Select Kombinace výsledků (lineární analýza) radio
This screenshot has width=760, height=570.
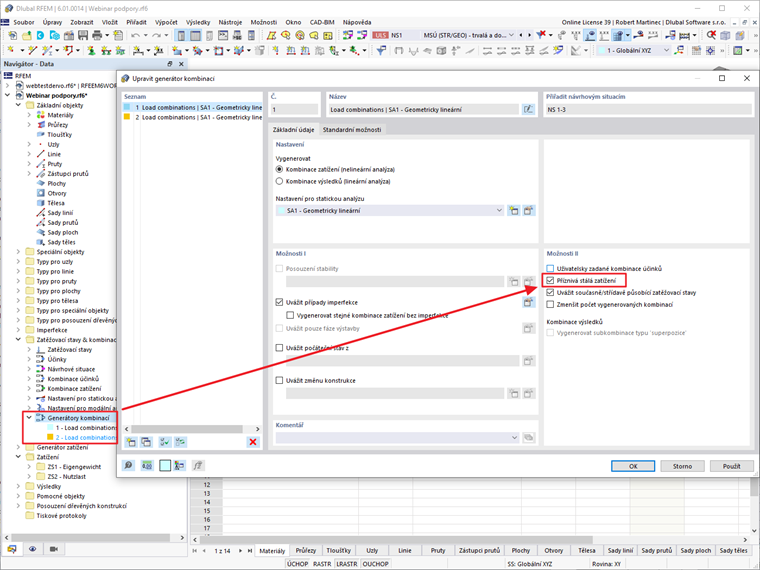tap(279, 181)
